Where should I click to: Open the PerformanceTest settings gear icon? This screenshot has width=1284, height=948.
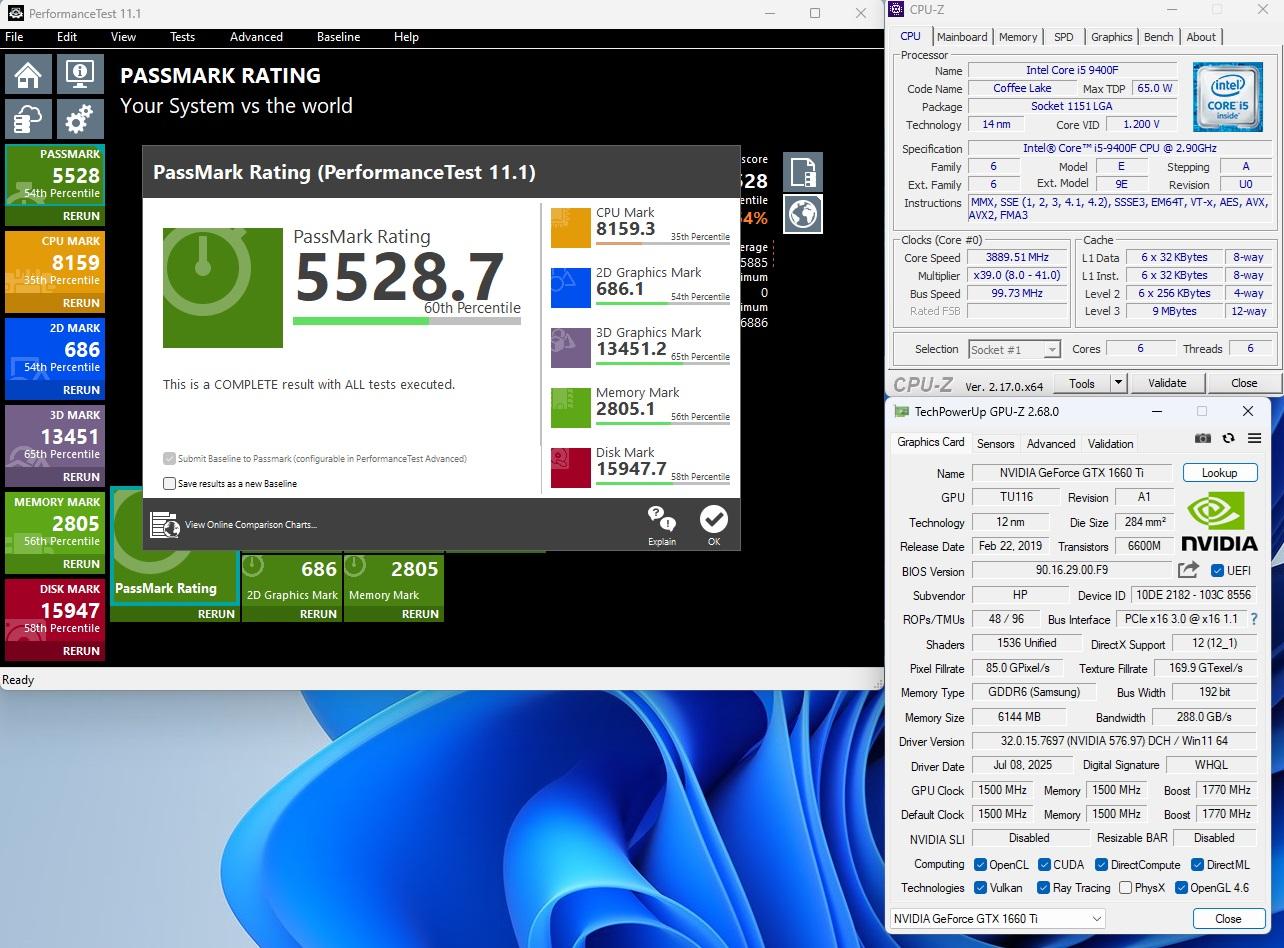(x=80, y=119)
